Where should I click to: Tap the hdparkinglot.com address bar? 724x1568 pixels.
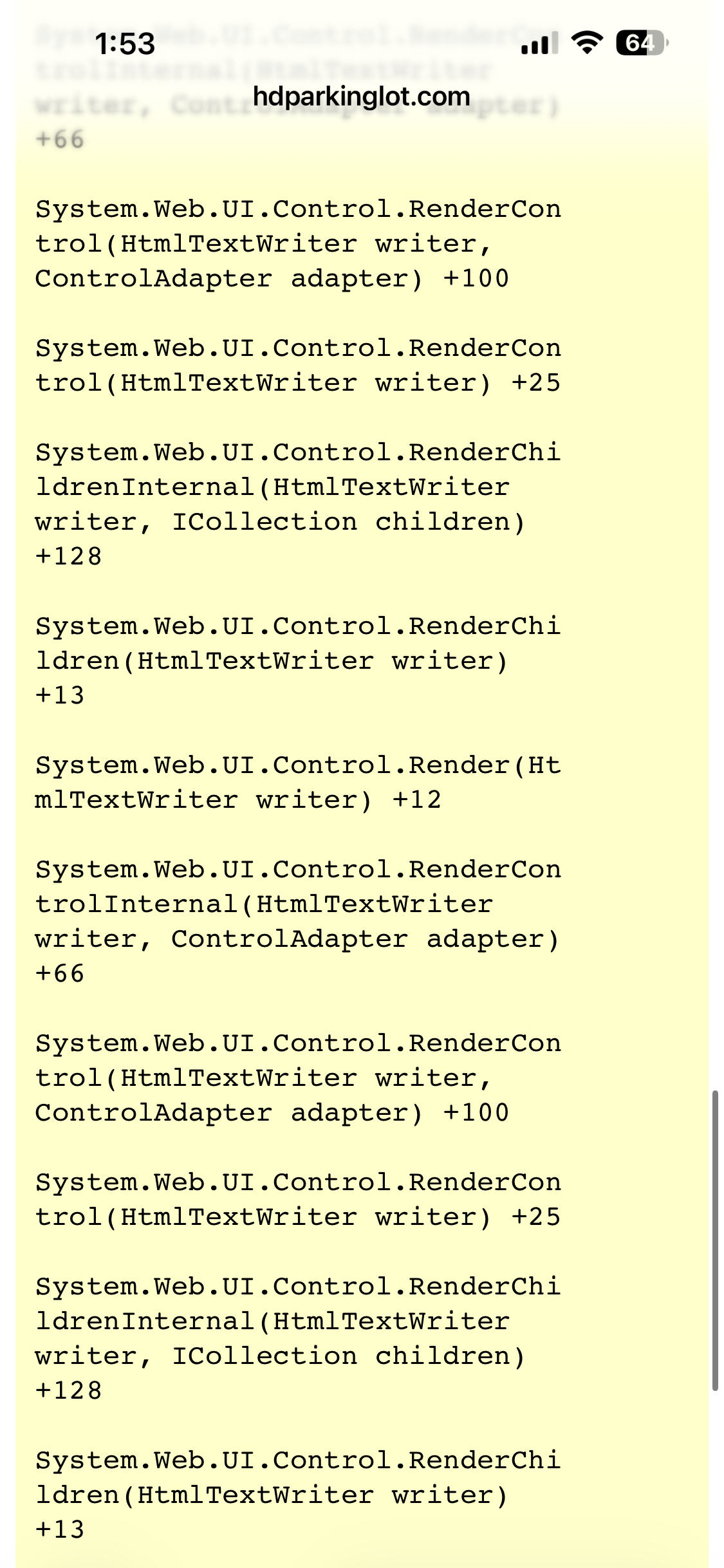click(361, 97)
